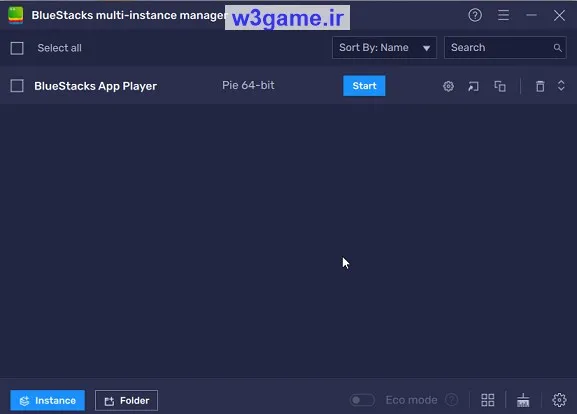Open the Sort By: Name dropdown
Screen dimensions: 577x414
(x=384, y=47)
